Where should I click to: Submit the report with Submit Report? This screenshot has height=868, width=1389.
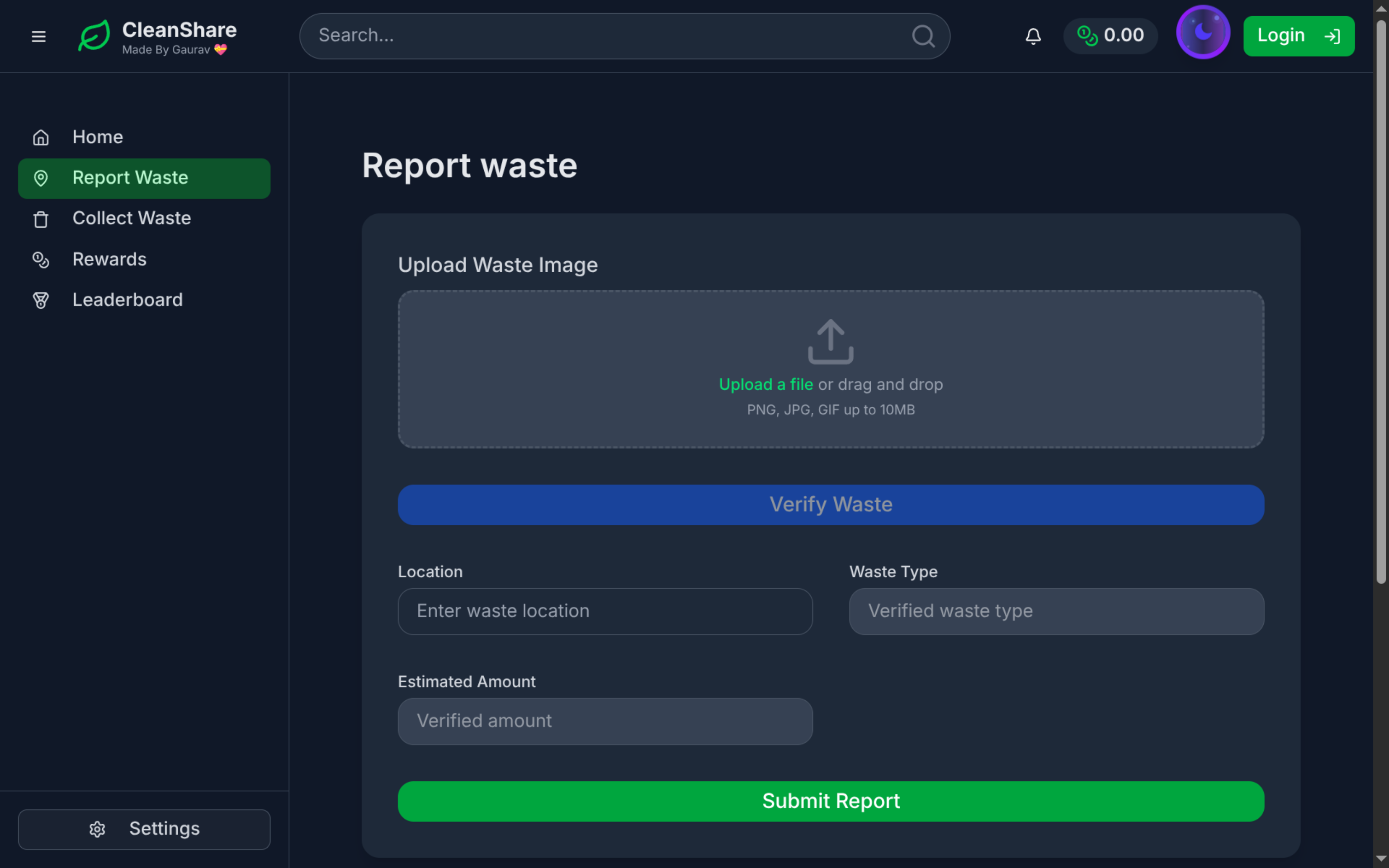click(831, 801)
